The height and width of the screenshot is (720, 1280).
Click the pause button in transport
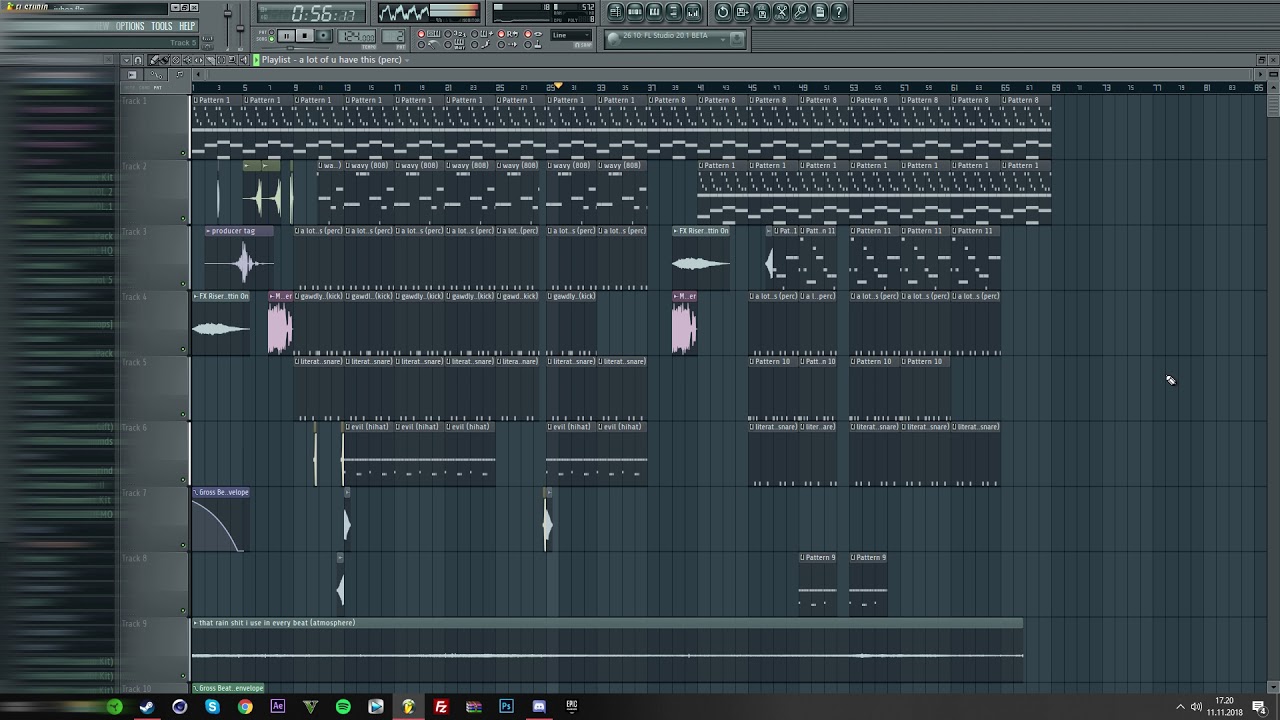pyautogui.click(x=286, y=36)
